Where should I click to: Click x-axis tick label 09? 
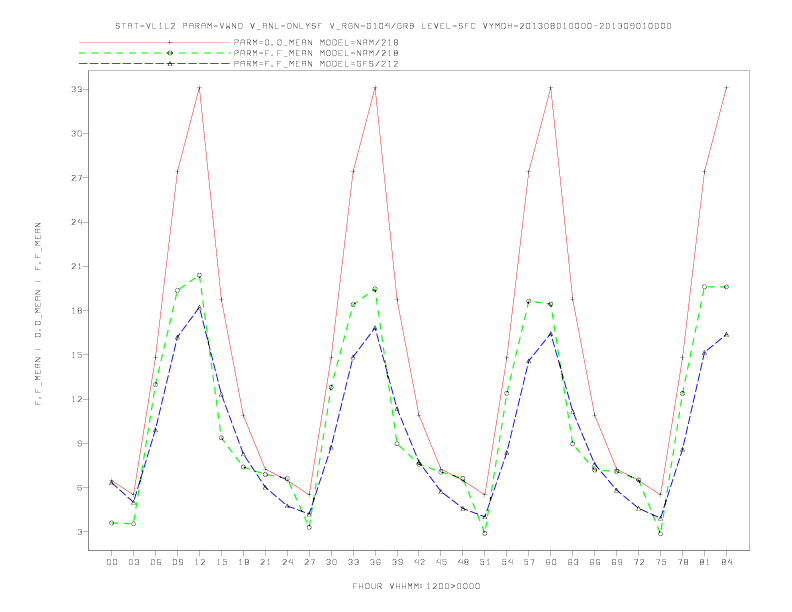(177, 562)
